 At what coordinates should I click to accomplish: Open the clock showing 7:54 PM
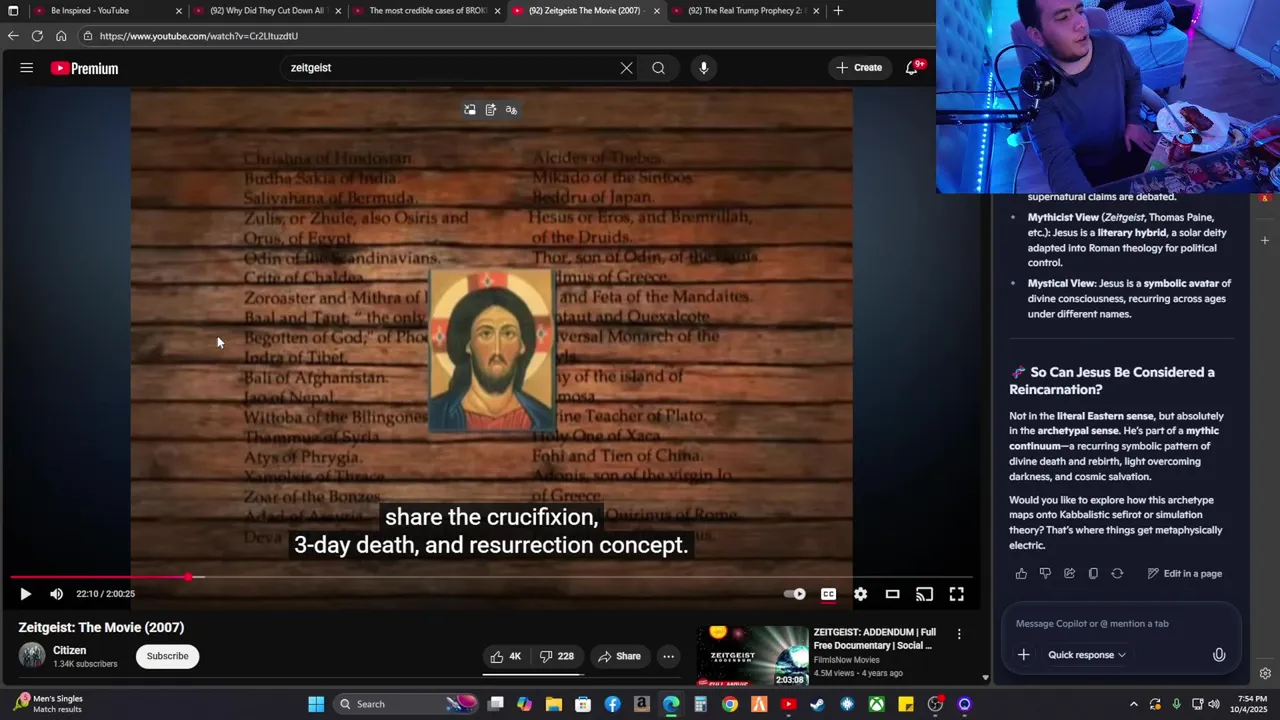(1252, 704)
